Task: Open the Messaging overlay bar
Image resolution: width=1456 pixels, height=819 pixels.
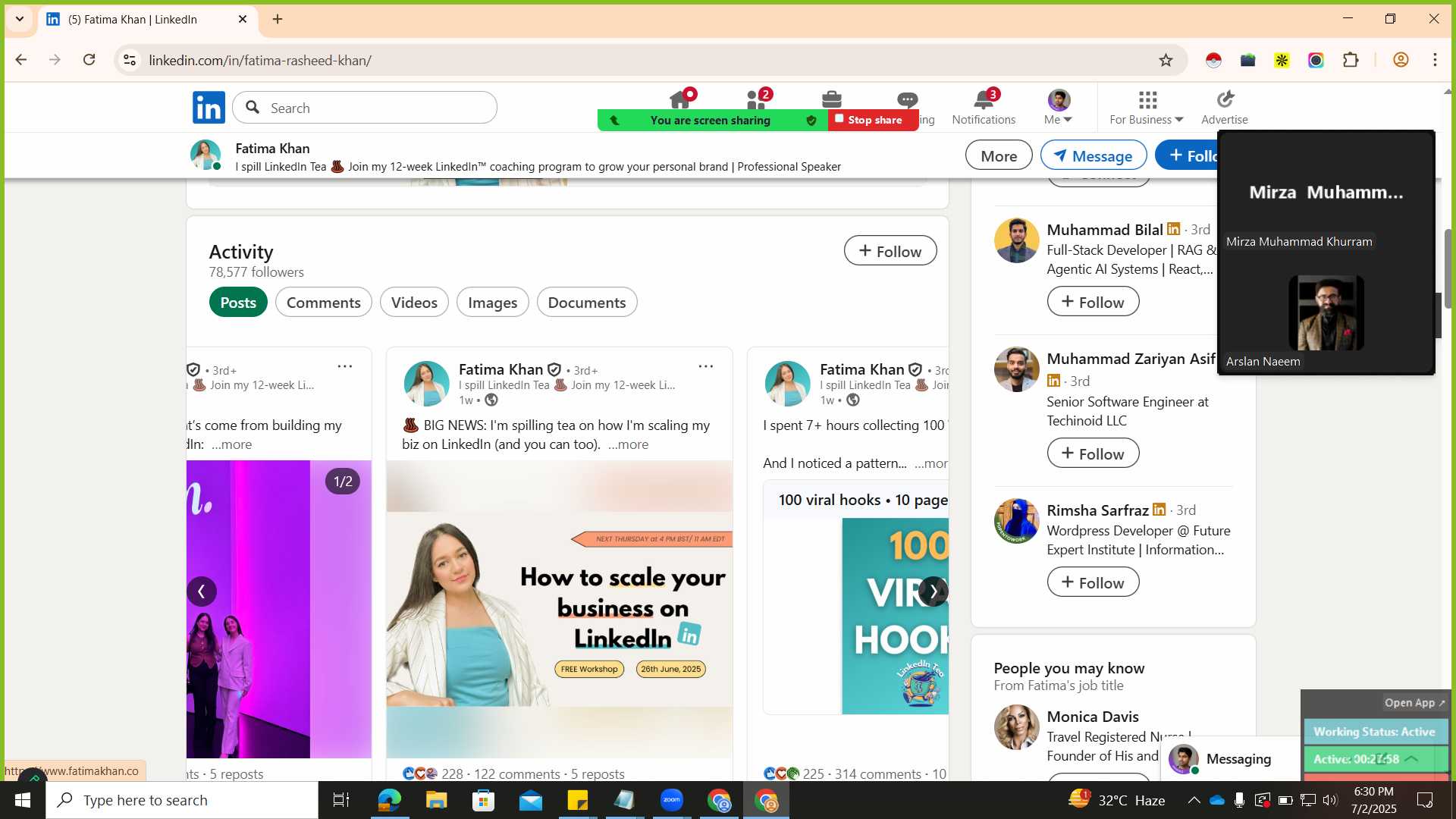Action: (1230, 758)
